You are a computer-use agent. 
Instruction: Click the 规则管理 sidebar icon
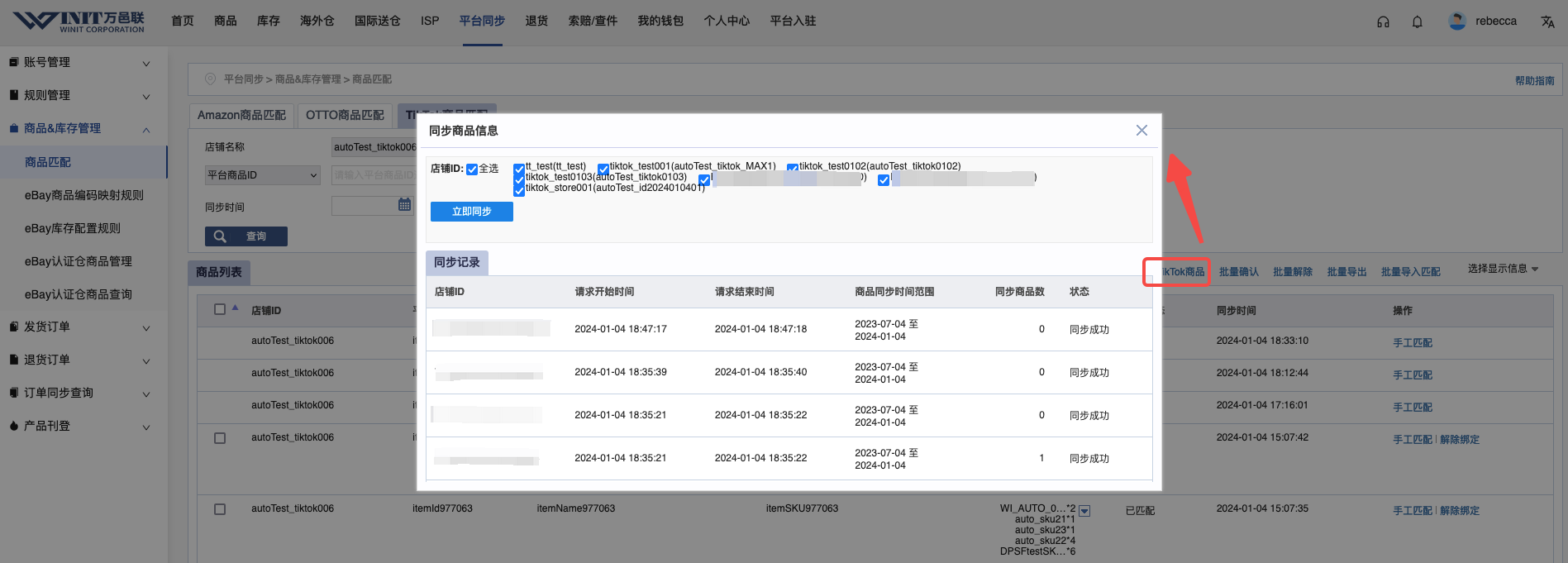click(13, 95)
